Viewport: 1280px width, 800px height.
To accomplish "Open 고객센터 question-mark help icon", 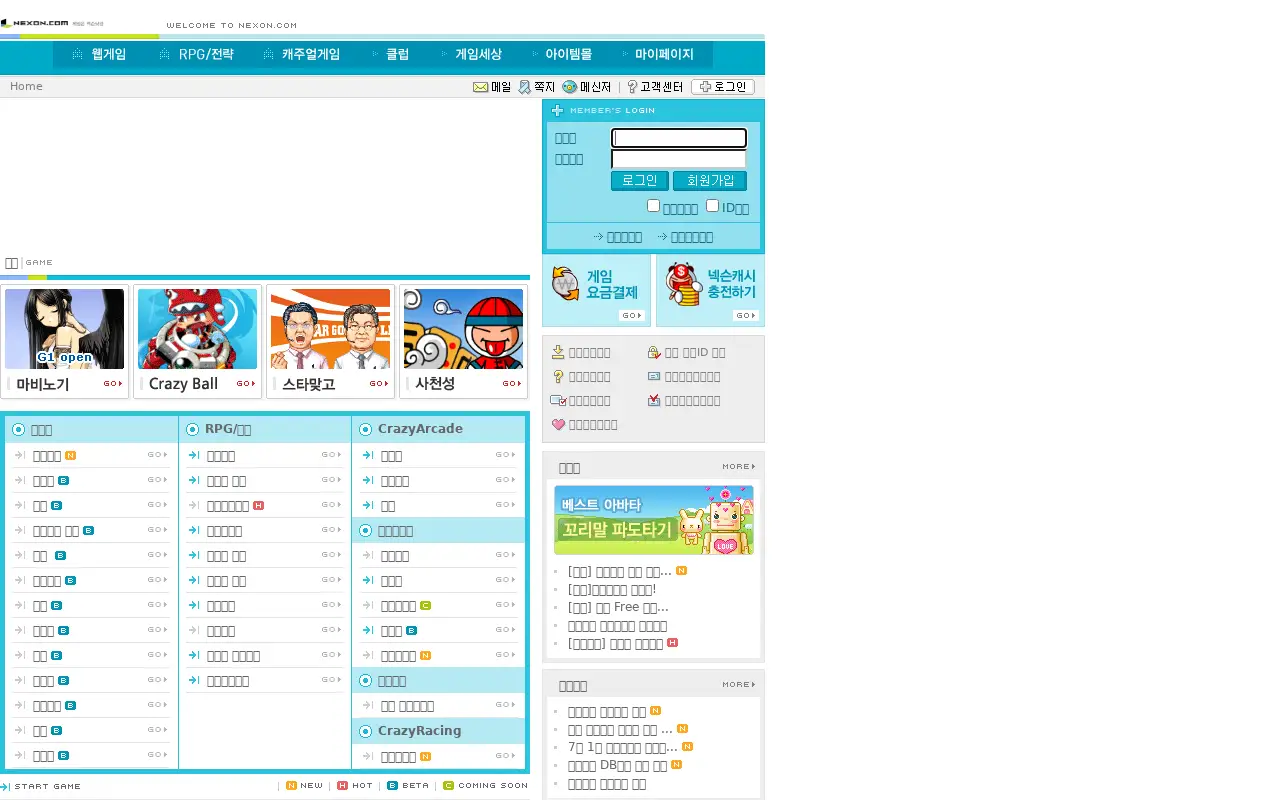I will (x=632, y=87).
